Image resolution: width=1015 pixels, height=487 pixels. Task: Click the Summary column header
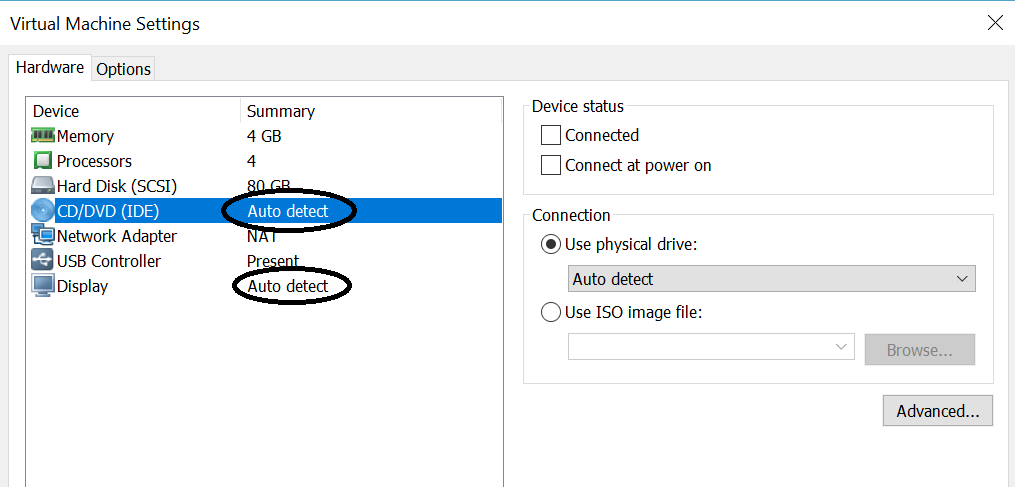(x=281, y=111)
